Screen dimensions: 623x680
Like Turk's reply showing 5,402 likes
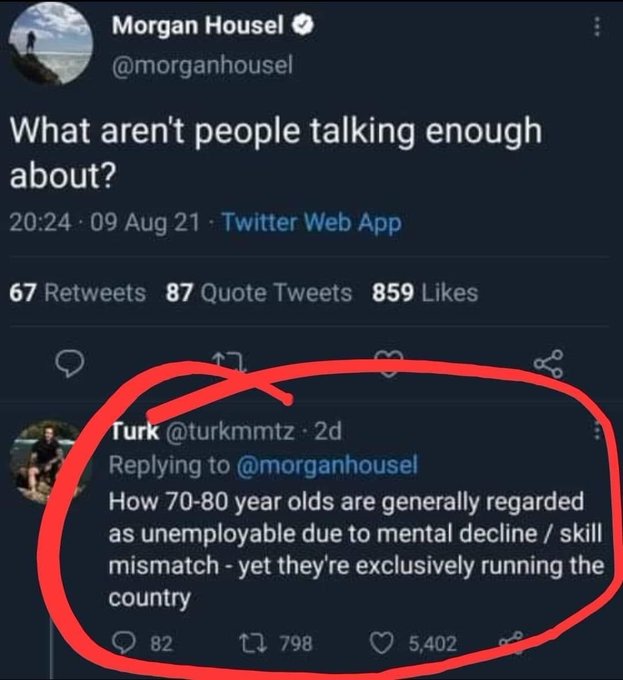click(382, 643)
